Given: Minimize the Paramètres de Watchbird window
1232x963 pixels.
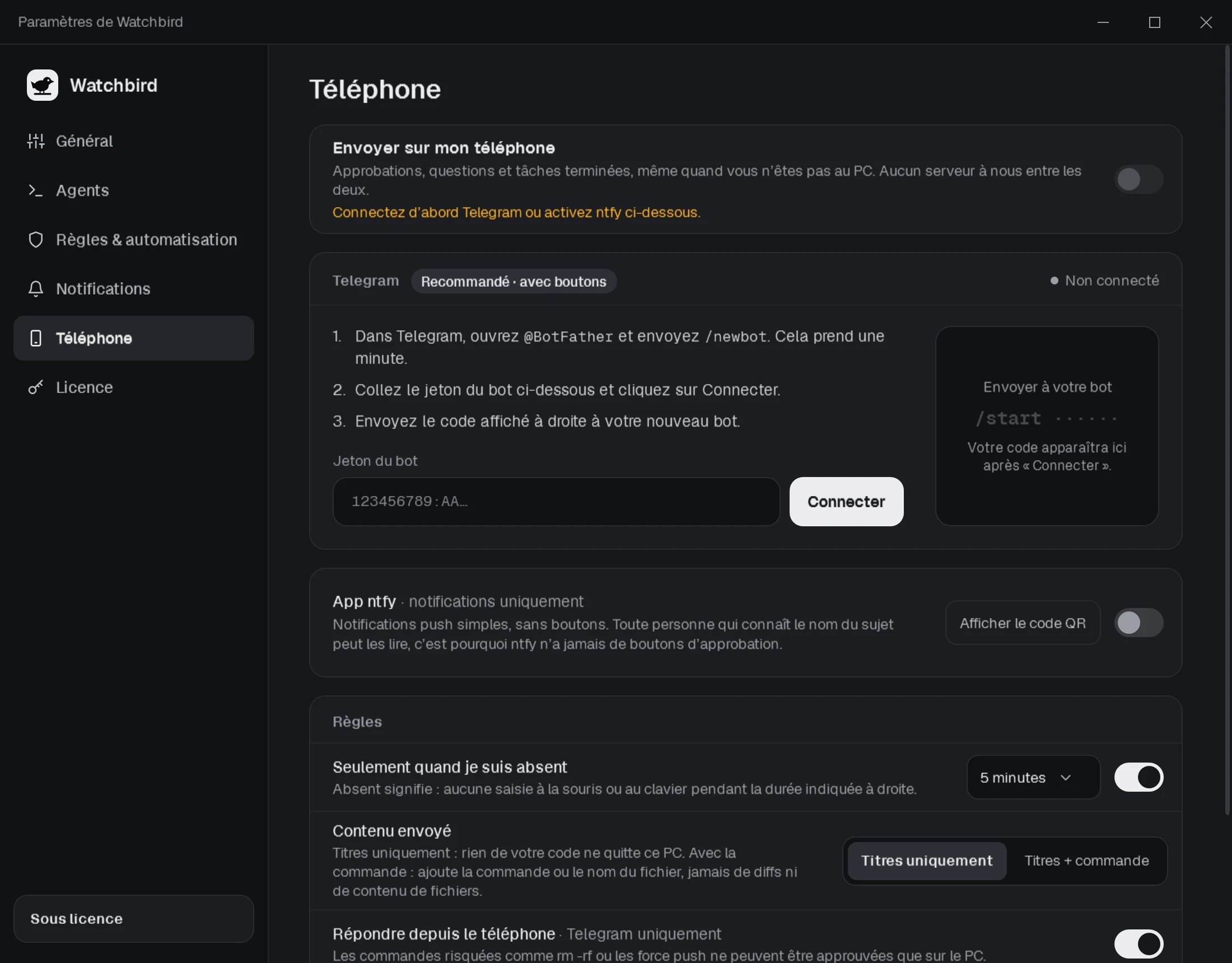Looking at the screenshot, I should [1103, 22].
